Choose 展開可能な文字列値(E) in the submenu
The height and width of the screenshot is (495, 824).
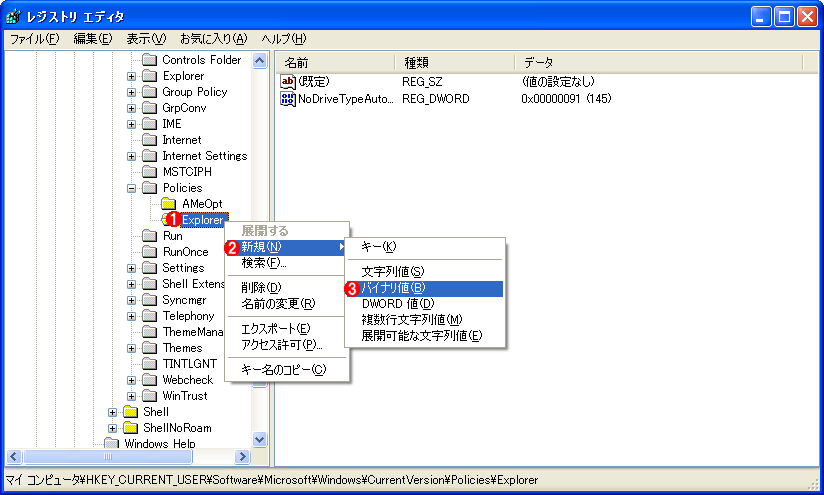pyautogui.click(x=425, y=335)
